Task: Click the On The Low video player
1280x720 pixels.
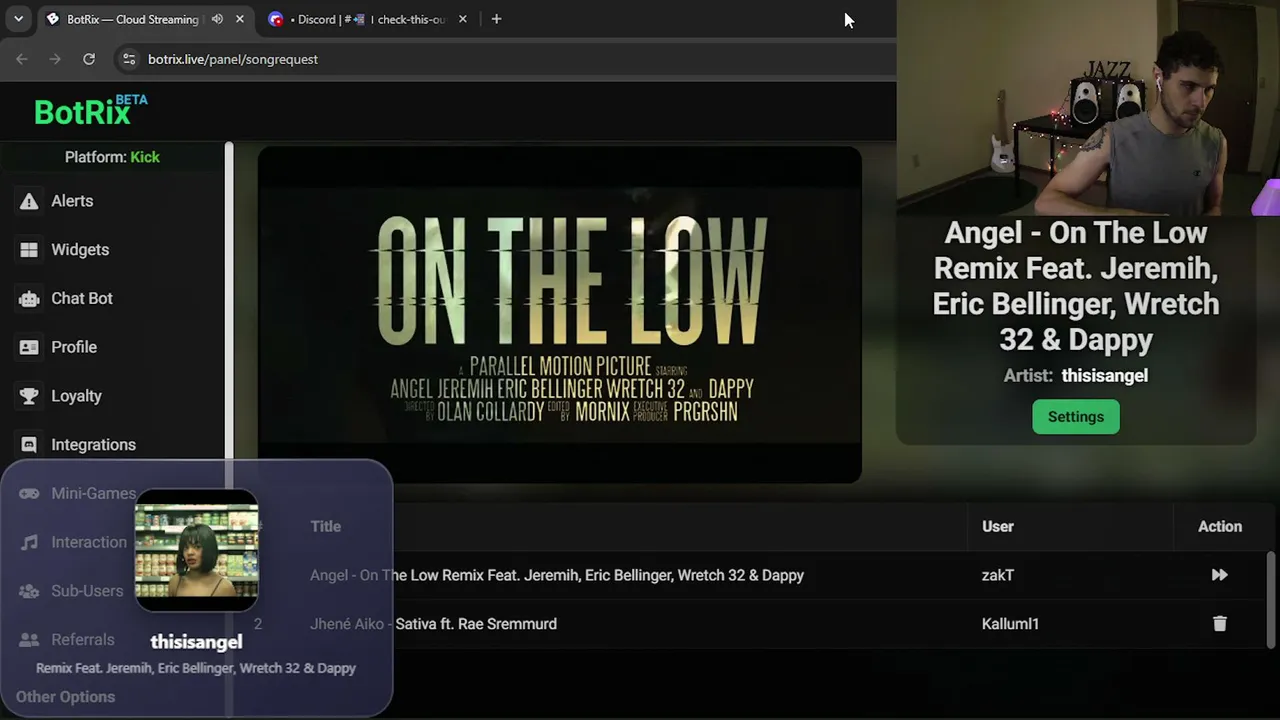Action: click(x=560, y=315)
